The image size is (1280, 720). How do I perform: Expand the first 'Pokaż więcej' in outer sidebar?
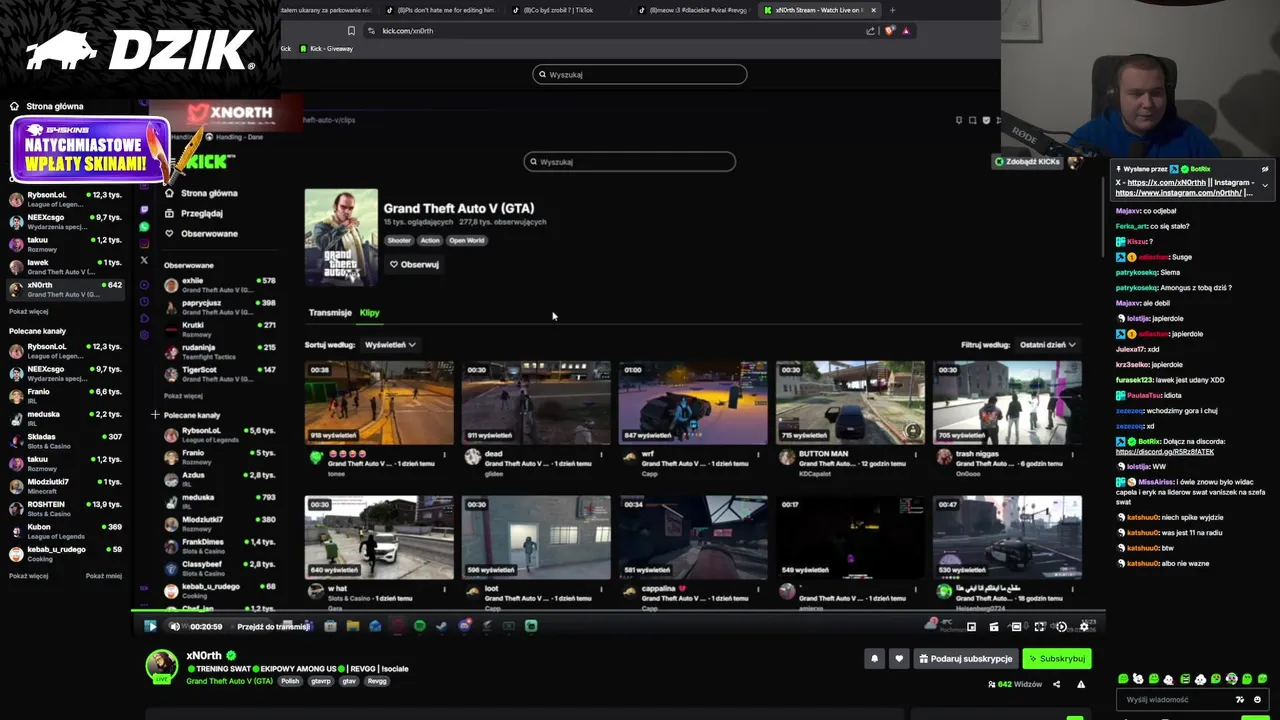click(28, 312)
